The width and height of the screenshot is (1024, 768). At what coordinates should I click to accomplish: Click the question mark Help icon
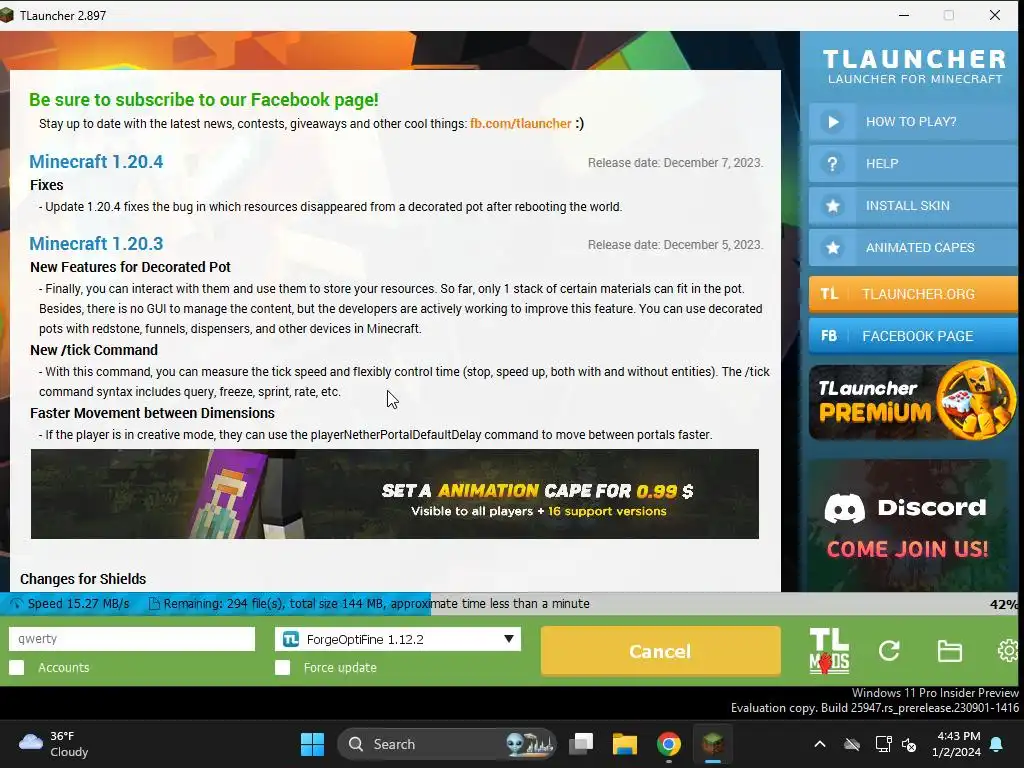(x=833, y=164)
